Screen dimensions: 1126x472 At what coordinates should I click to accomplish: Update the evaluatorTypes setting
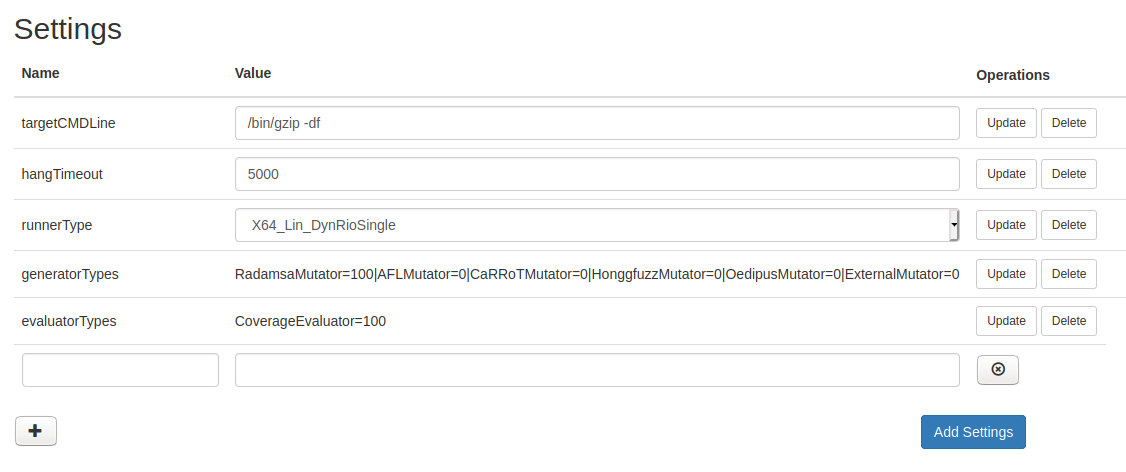(1006, 321)
